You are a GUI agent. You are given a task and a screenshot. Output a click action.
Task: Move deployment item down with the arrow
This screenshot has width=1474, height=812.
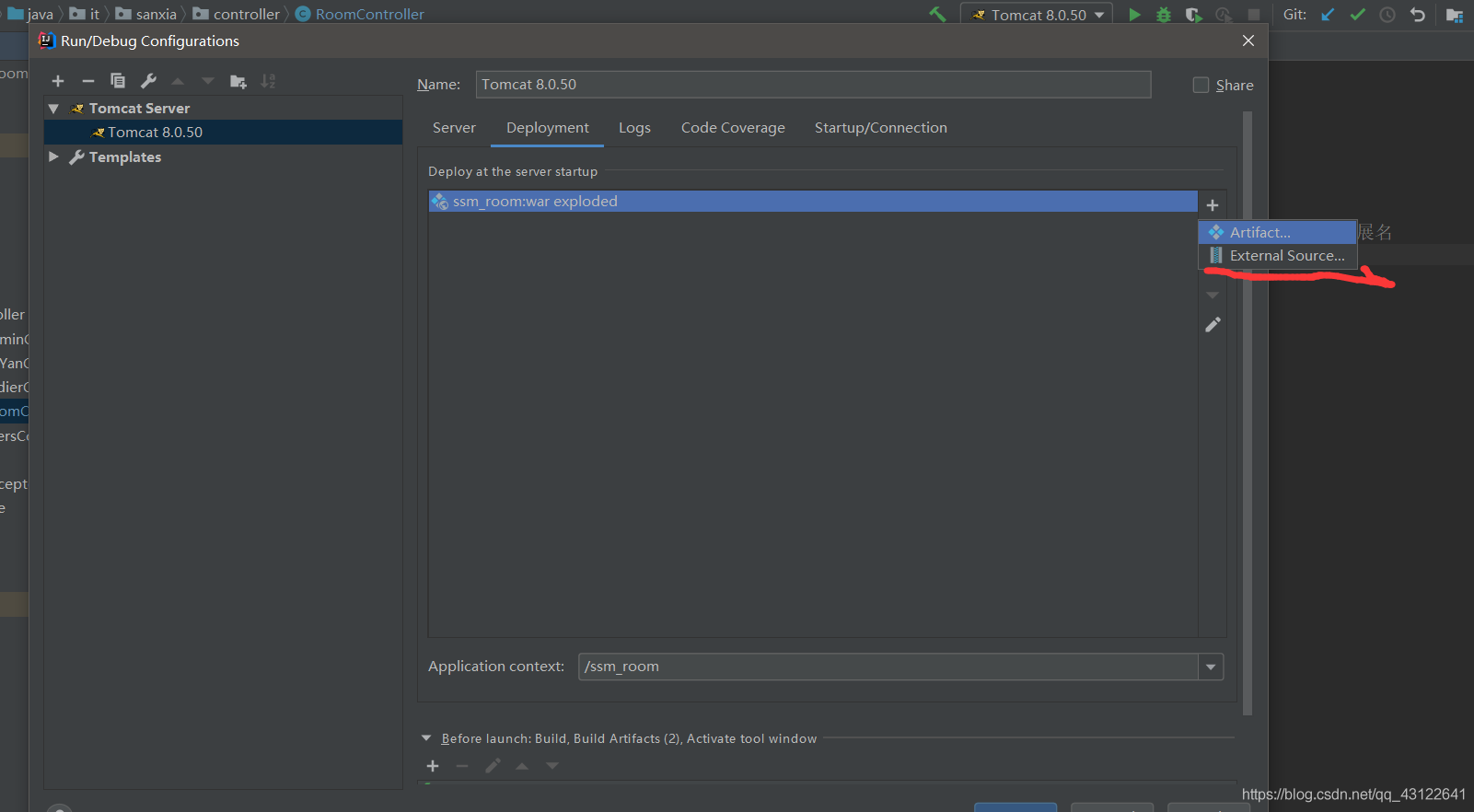tap(1213, 296)
